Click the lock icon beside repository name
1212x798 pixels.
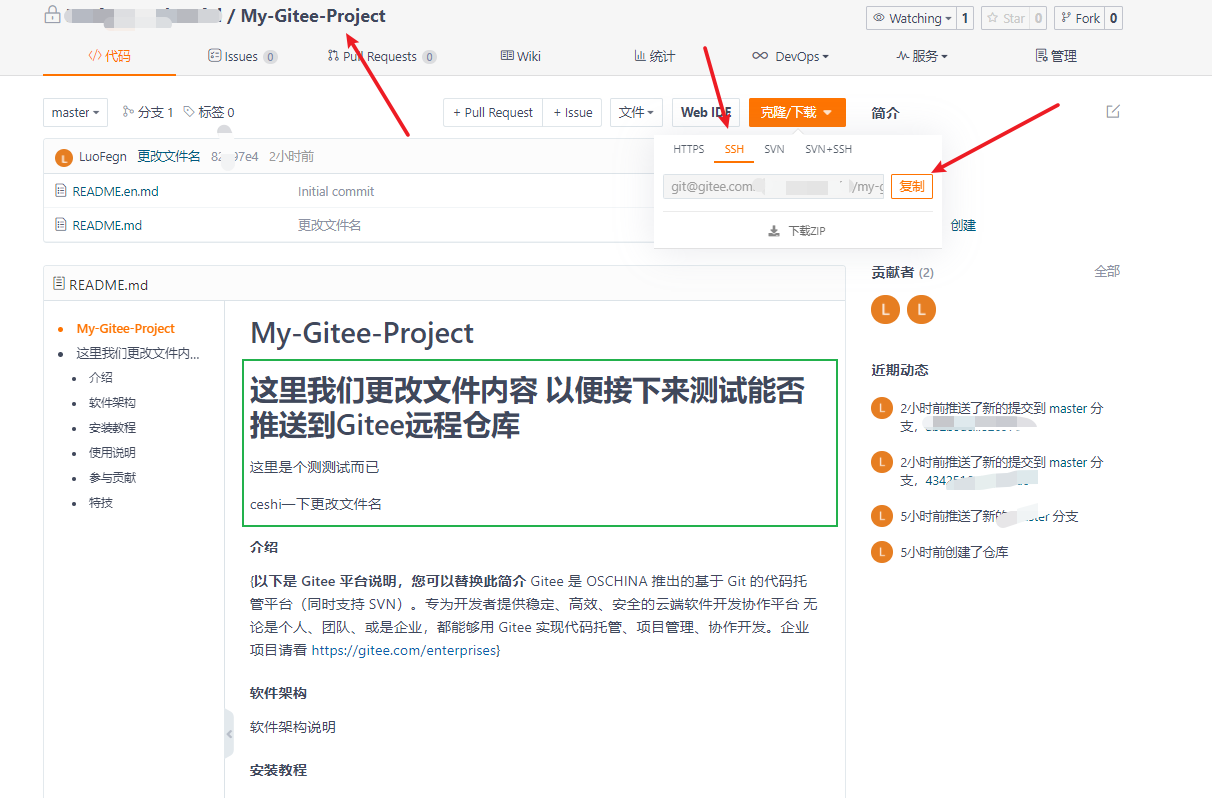52,15
